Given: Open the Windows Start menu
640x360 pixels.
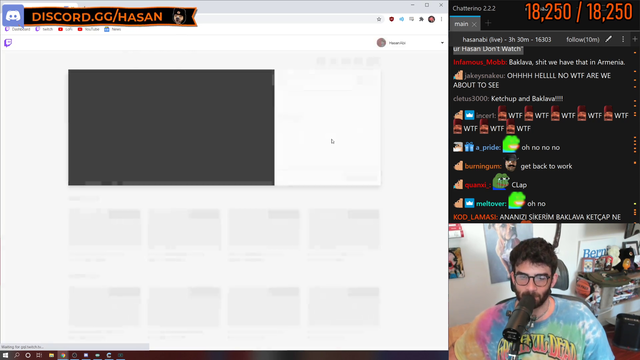Looking at the screenshot, I should click(x=5, y=356).
